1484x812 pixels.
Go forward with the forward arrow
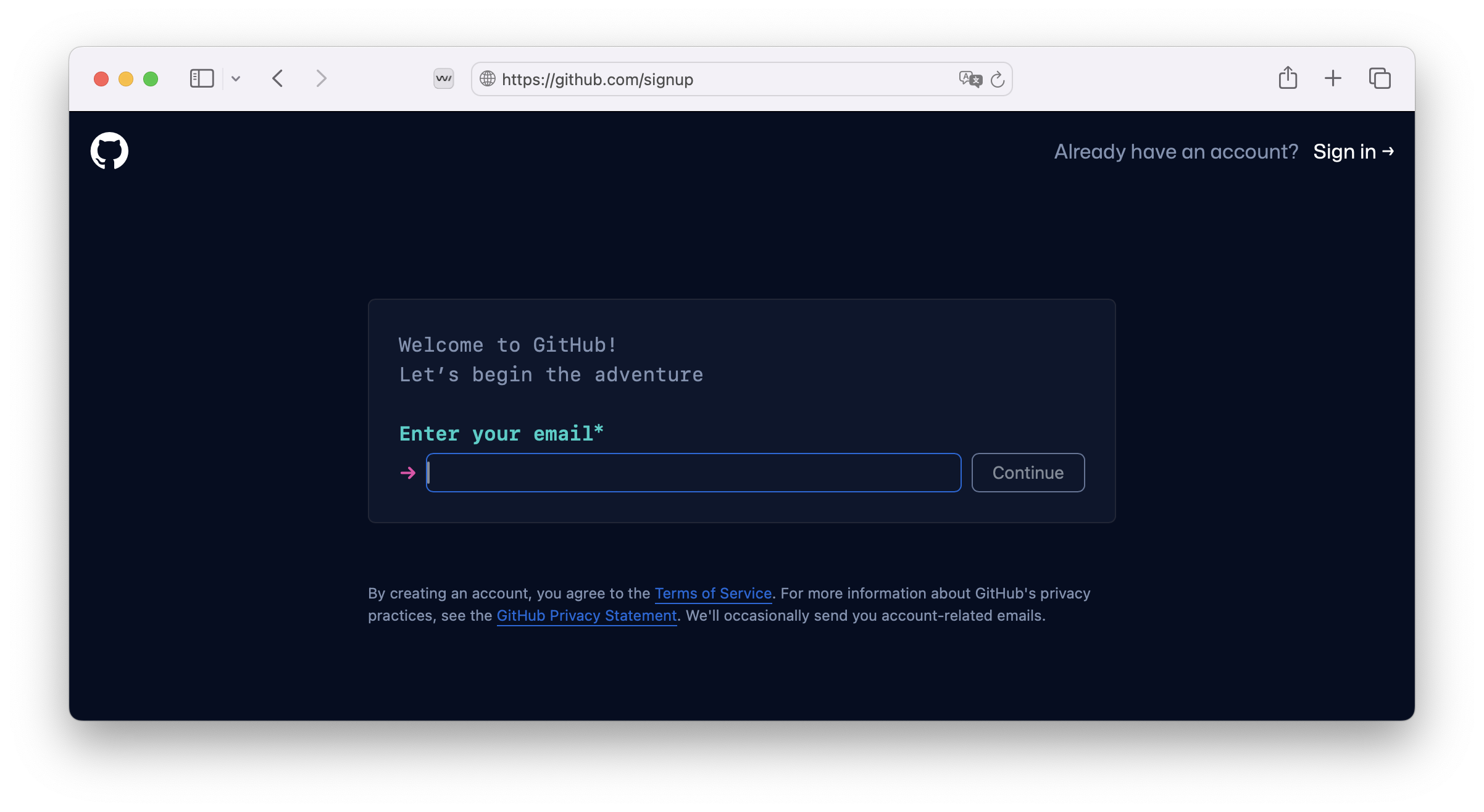[x=321, y=78]
